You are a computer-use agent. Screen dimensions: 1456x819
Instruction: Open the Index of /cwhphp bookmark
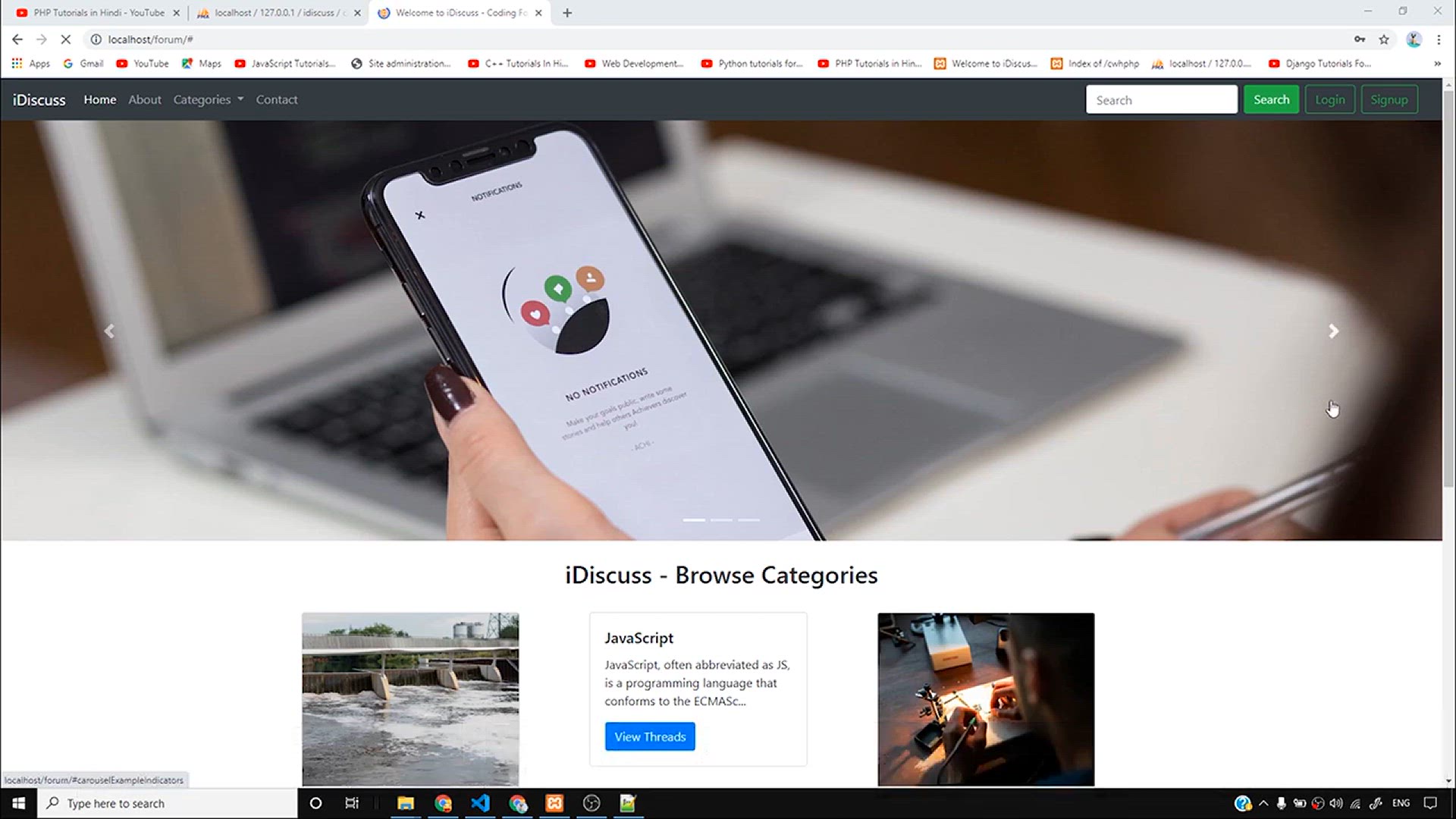pos(1095,64)
